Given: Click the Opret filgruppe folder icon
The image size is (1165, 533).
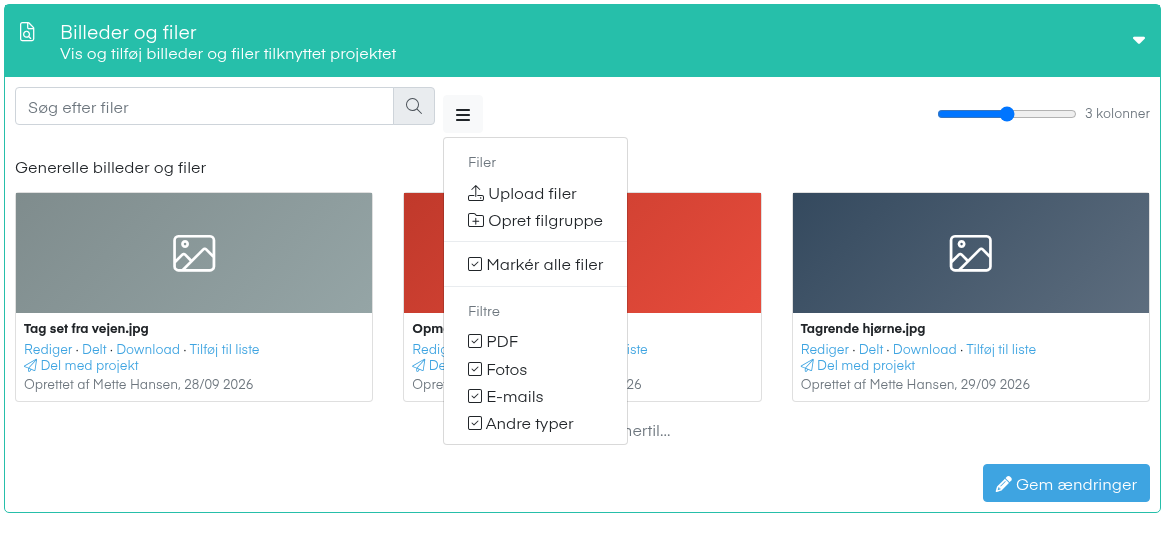Looking at the screenshot, I should click(476, 221).
